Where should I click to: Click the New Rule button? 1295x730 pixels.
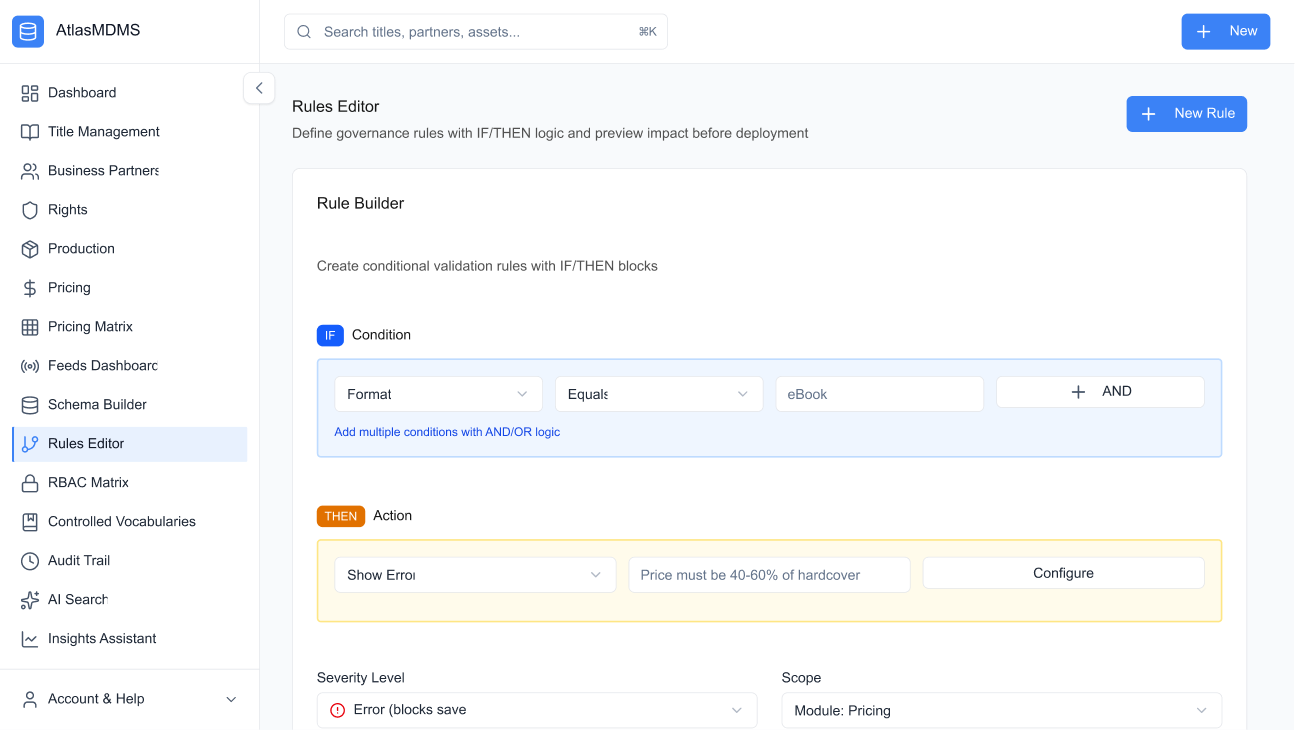pyautogui.click(x=1186, y=114)
